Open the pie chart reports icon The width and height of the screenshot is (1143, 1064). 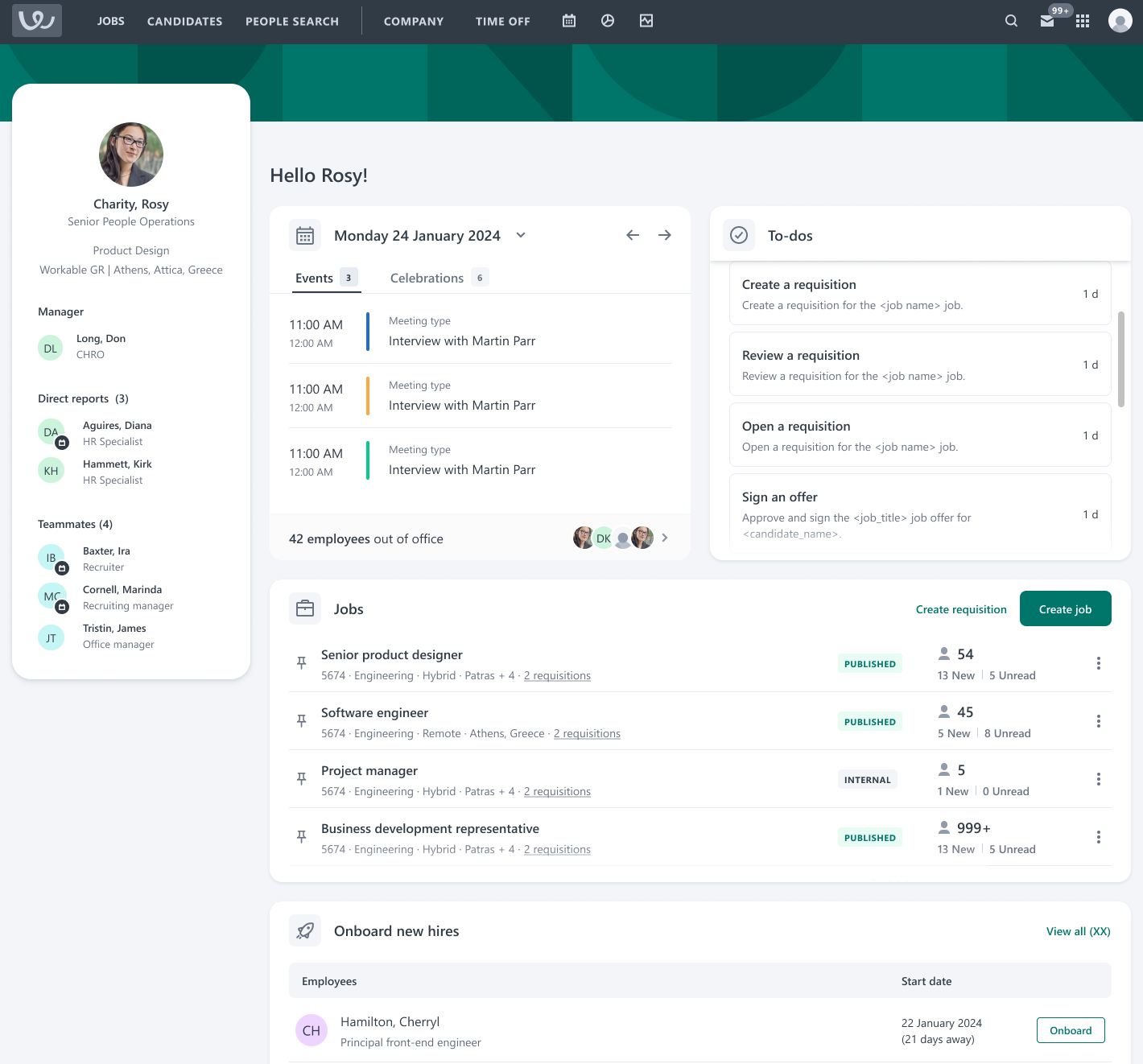click(608, 21)
